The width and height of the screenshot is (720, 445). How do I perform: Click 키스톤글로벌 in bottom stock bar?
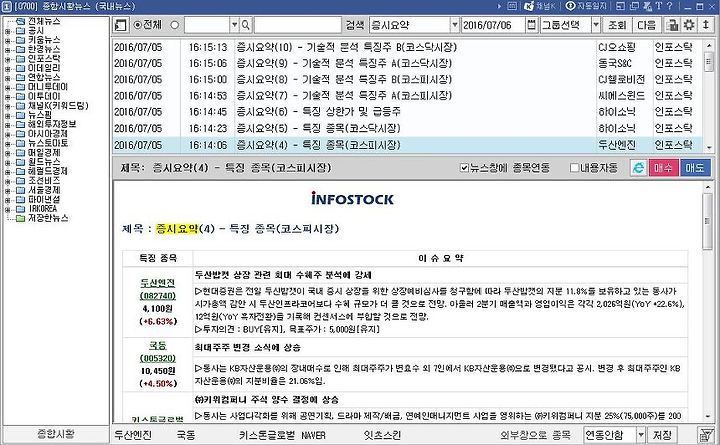click(x=267, y=435)
